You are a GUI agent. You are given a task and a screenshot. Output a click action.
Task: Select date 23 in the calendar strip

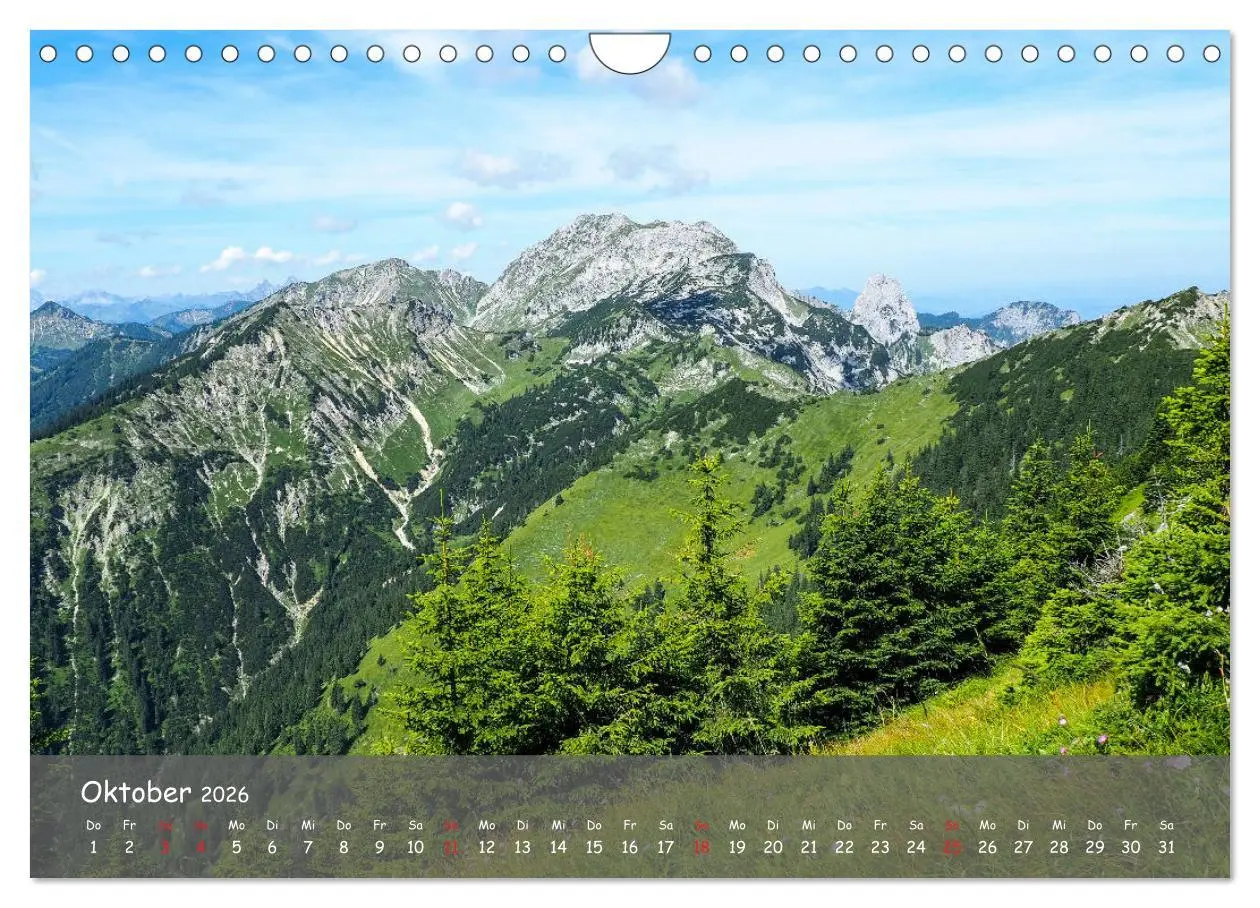pyautogui.click(x=880, y=847)
